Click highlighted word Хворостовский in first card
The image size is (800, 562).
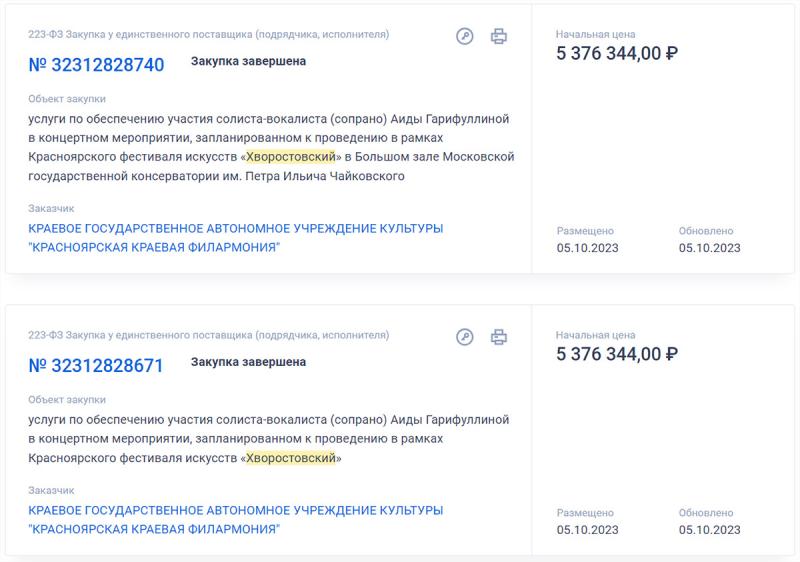[290, 157]
